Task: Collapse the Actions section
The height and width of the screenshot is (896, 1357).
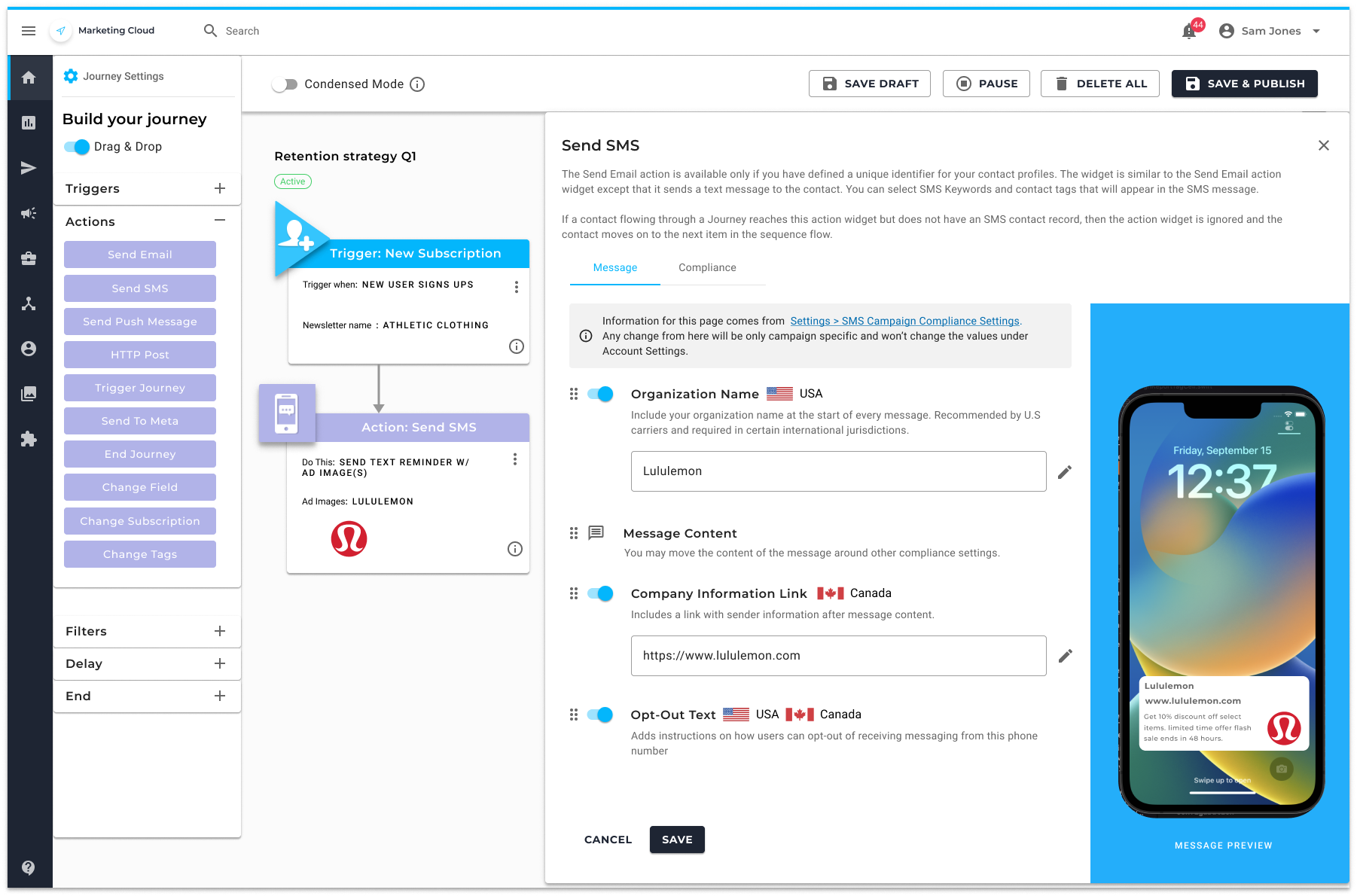Action: 220,221
